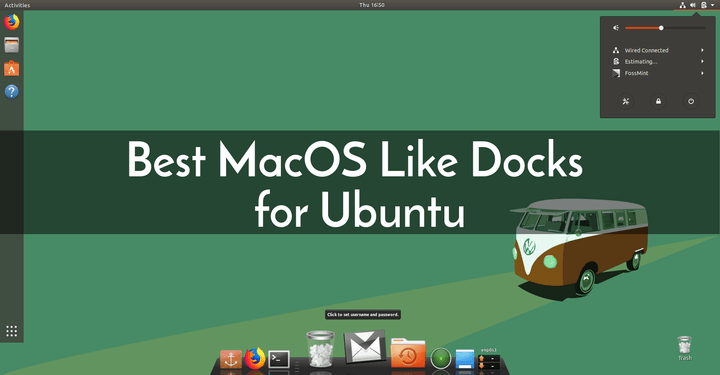Lock the screen via padlock button
The image size is (720, 375).
pyautogui.click(x=658, y=101)
